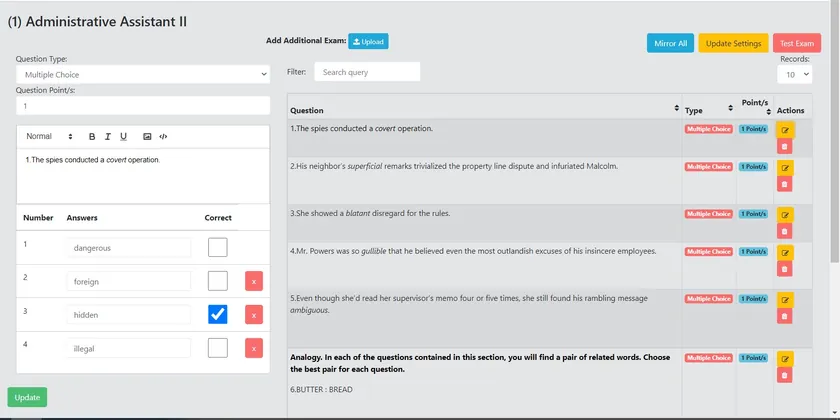Click the answer field containing 'illegal'
The image size is (840, 420).
[129, 348]
